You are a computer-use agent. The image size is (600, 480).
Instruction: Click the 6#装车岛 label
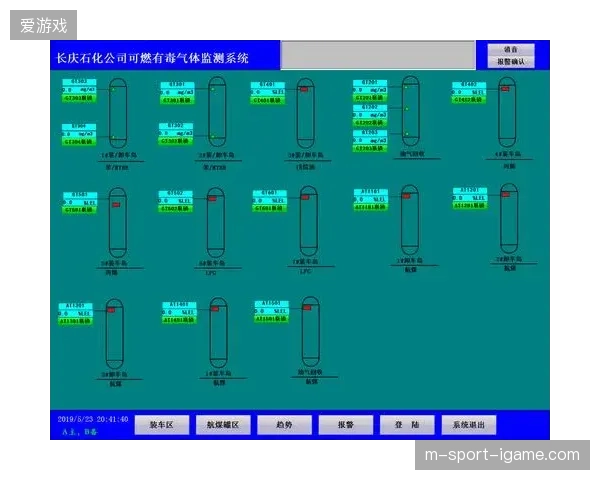tap(212, 263)
